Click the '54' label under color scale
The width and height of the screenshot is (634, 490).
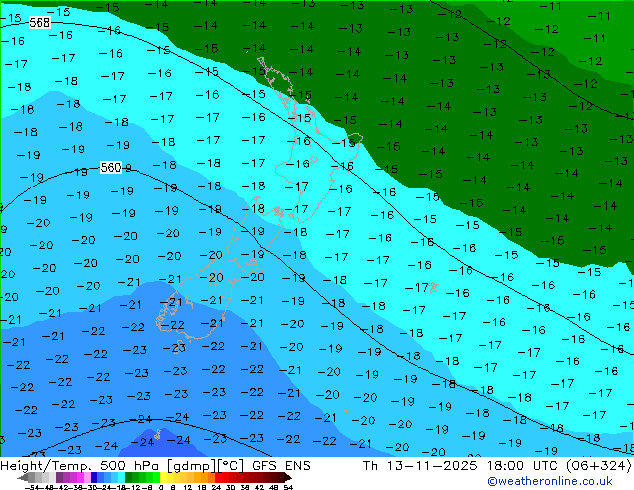click(x=287, y=487)
